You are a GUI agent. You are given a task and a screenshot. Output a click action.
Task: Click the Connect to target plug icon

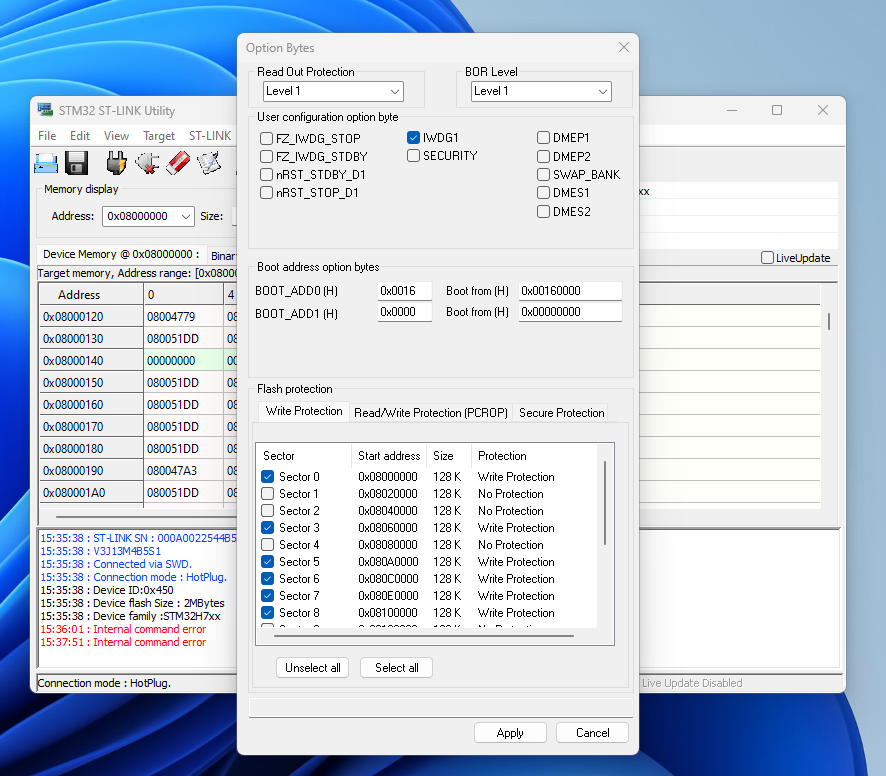coord(116,161)
